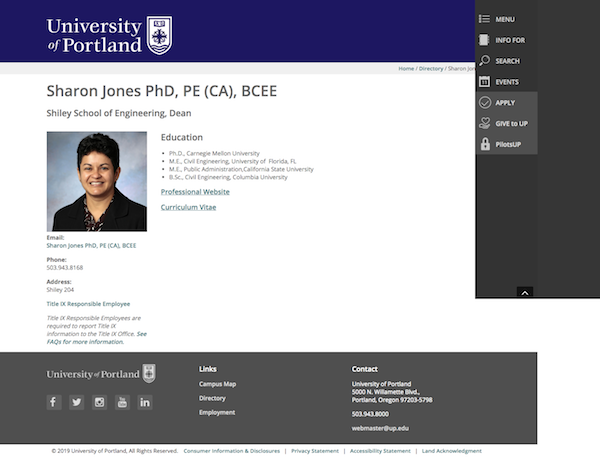
Task: Open the LinkedIn icon in footer
Action: 145,402
